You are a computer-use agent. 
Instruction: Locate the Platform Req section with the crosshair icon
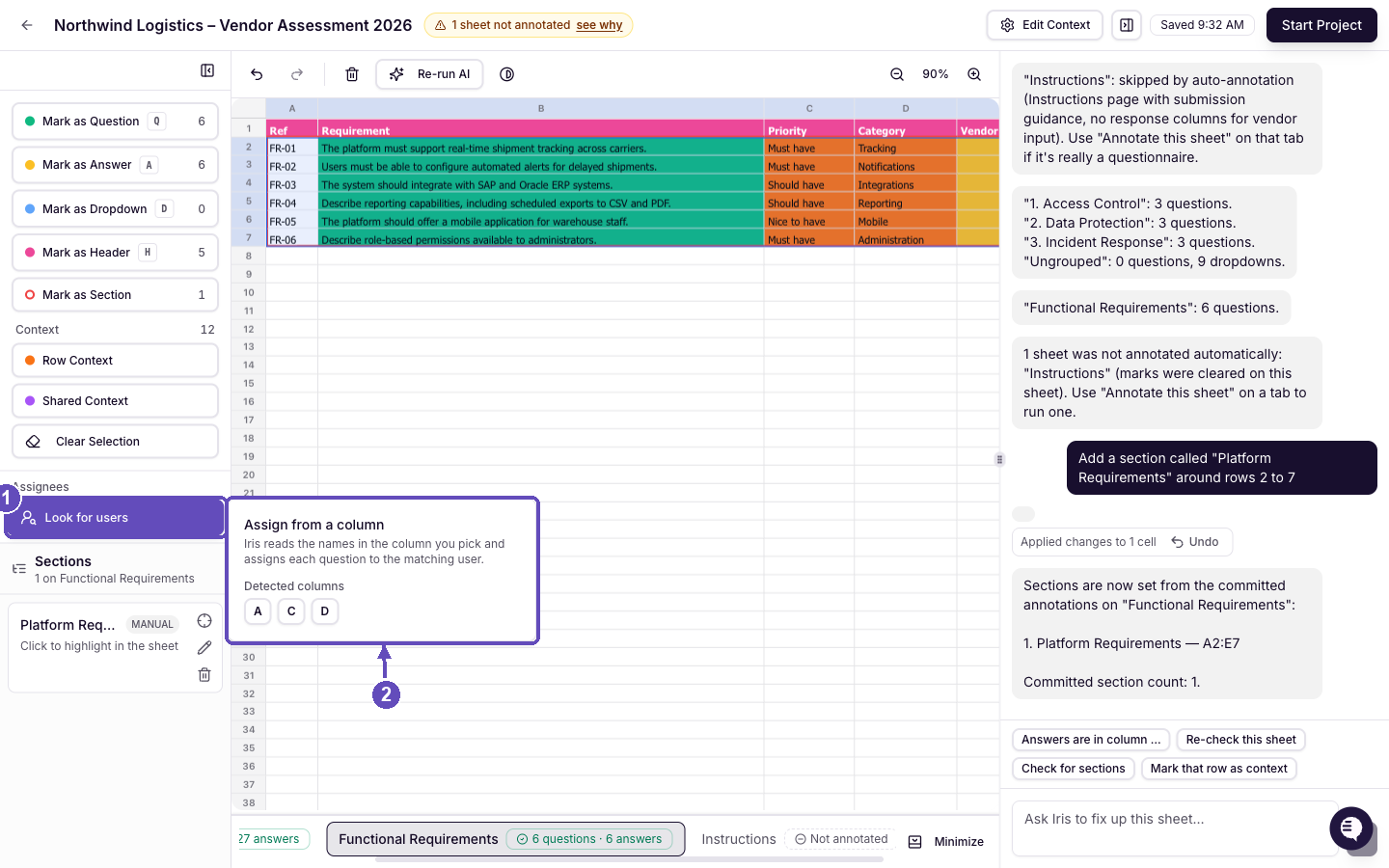click(x=204, y=621)
